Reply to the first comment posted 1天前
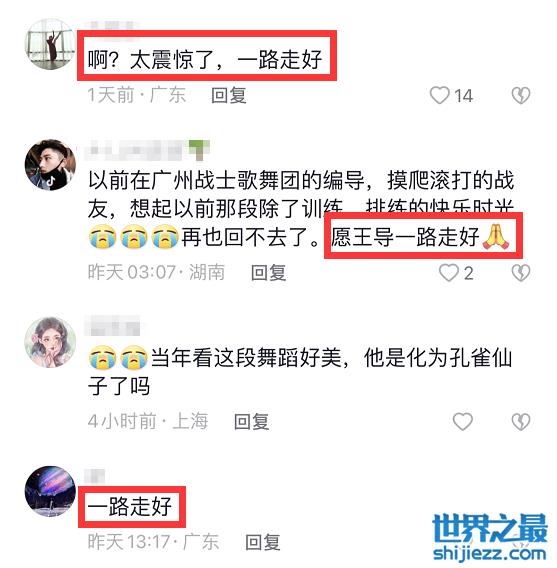Viewport: 557px width, 568px height. (x=229, y=96)
